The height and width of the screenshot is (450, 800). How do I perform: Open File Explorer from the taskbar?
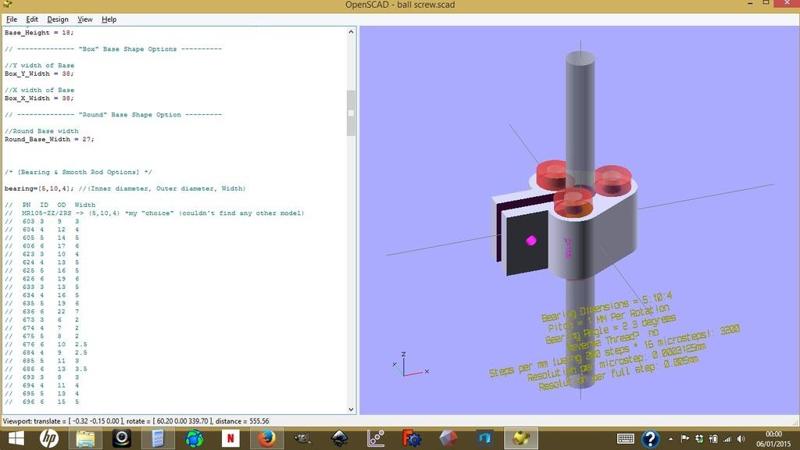pyautogui.click(x=85, y=438)
